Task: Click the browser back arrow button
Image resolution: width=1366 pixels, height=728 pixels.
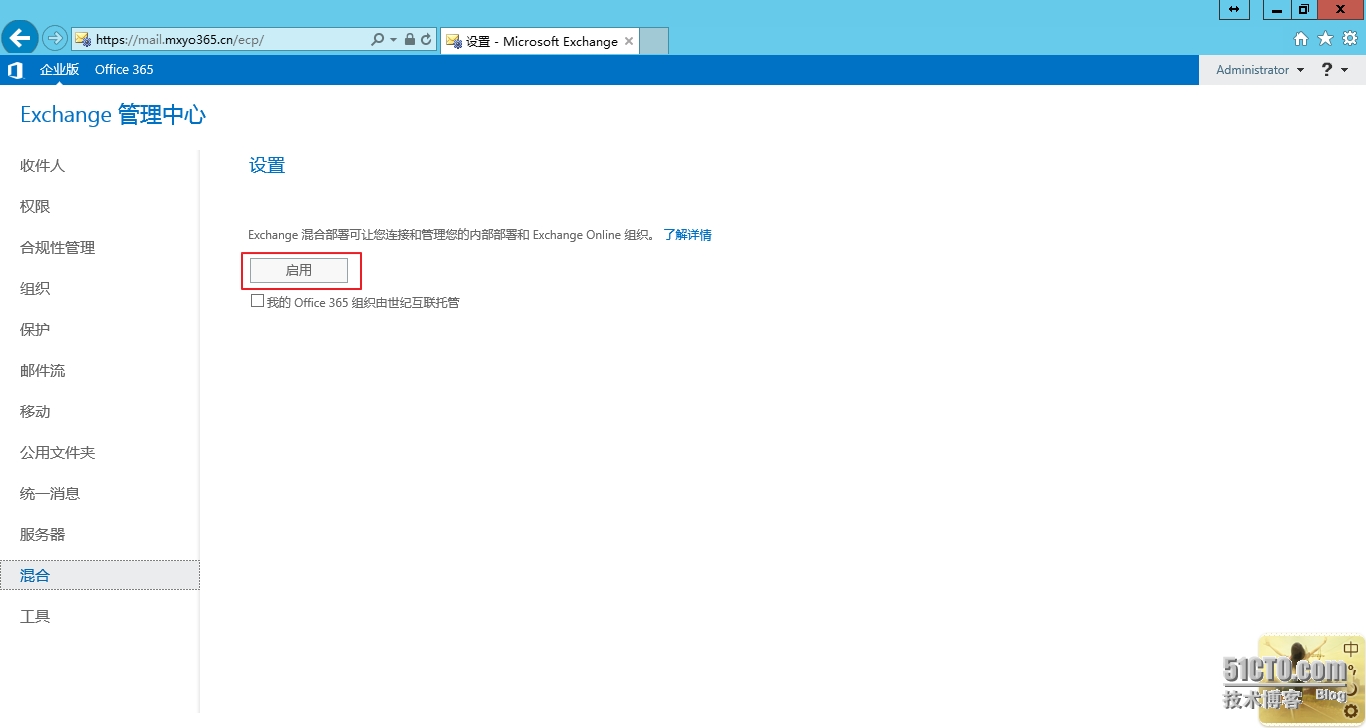Action: [x=20, y=39]
